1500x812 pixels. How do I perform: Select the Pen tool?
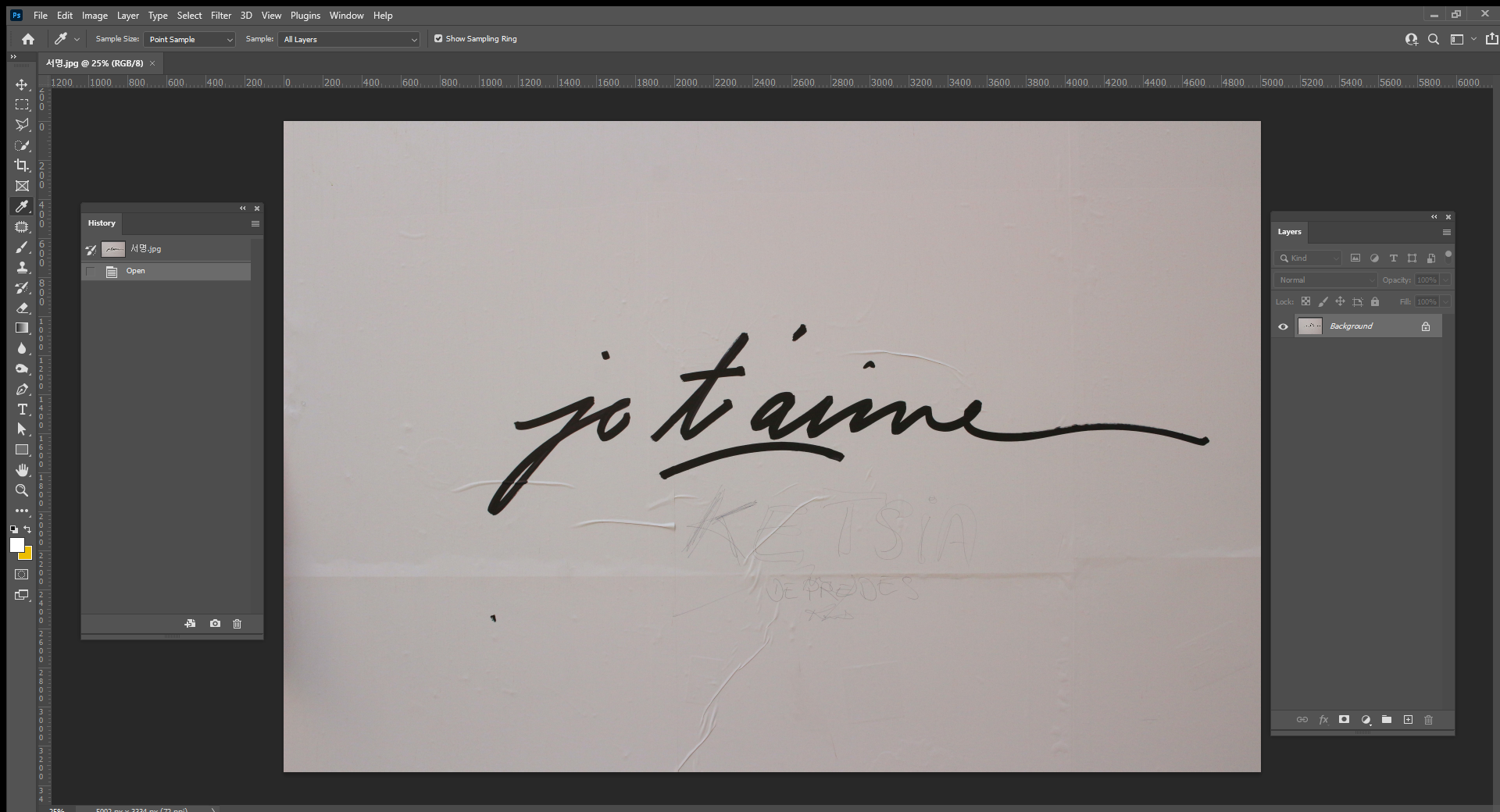pyautogui.click(x=22, y=389)
